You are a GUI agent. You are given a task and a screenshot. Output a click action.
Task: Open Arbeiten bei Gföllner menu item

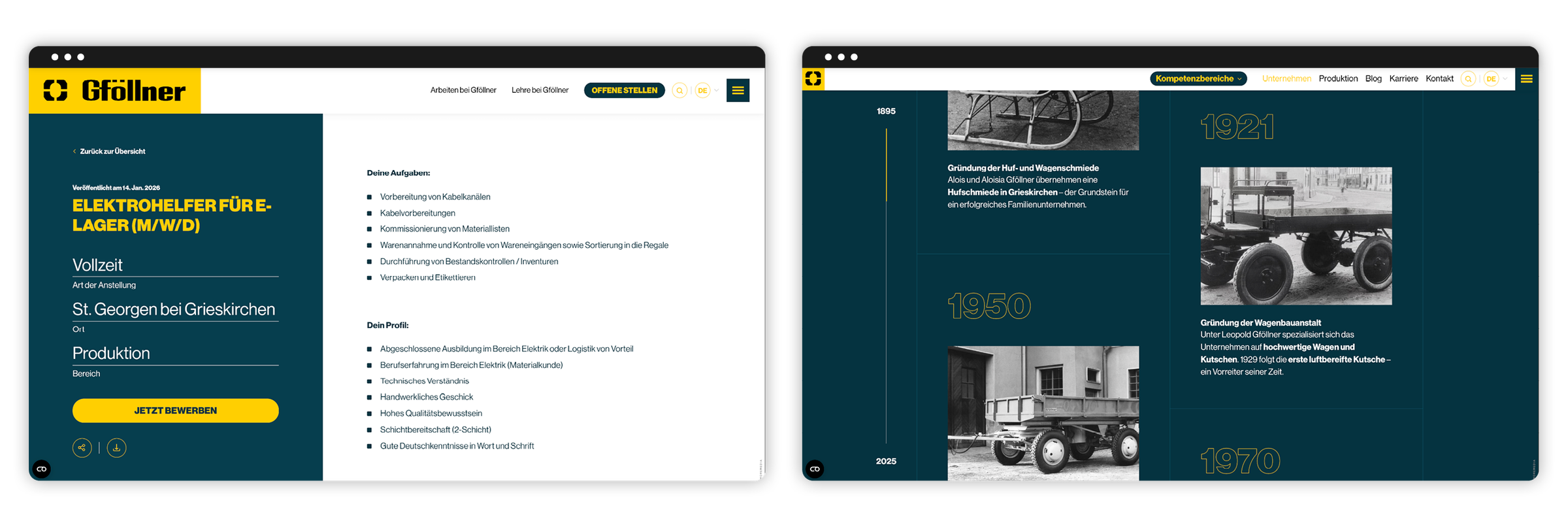pos(463,90)
